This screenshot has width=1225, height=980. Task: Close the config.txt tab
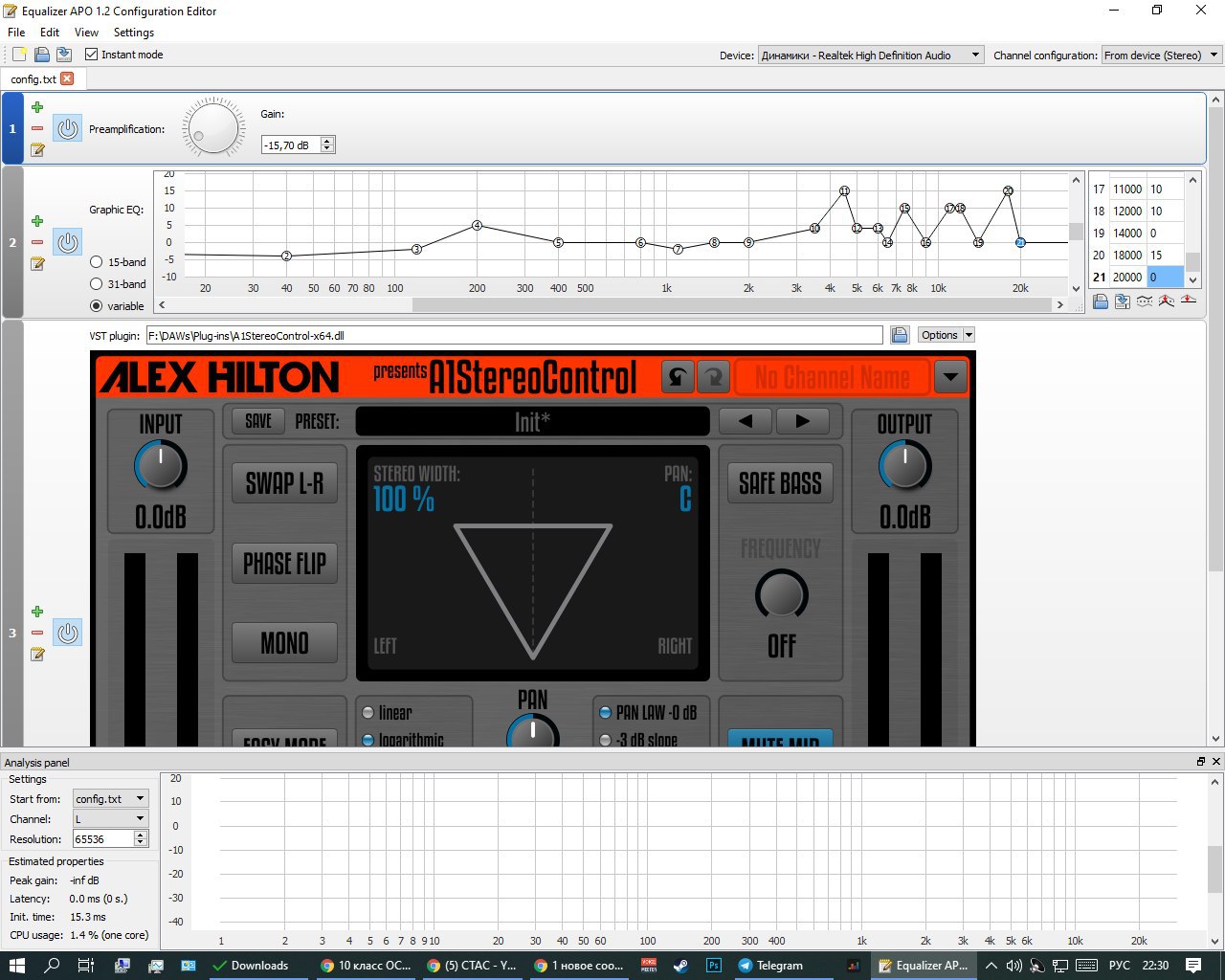pos(67,78)
